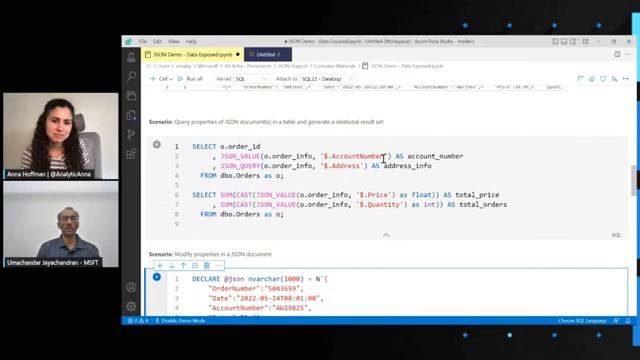This screenshot has width=640, height=360.
Task: Delete the active cell with trash icon
Action: pyautogui.click(x=207, y=266)
